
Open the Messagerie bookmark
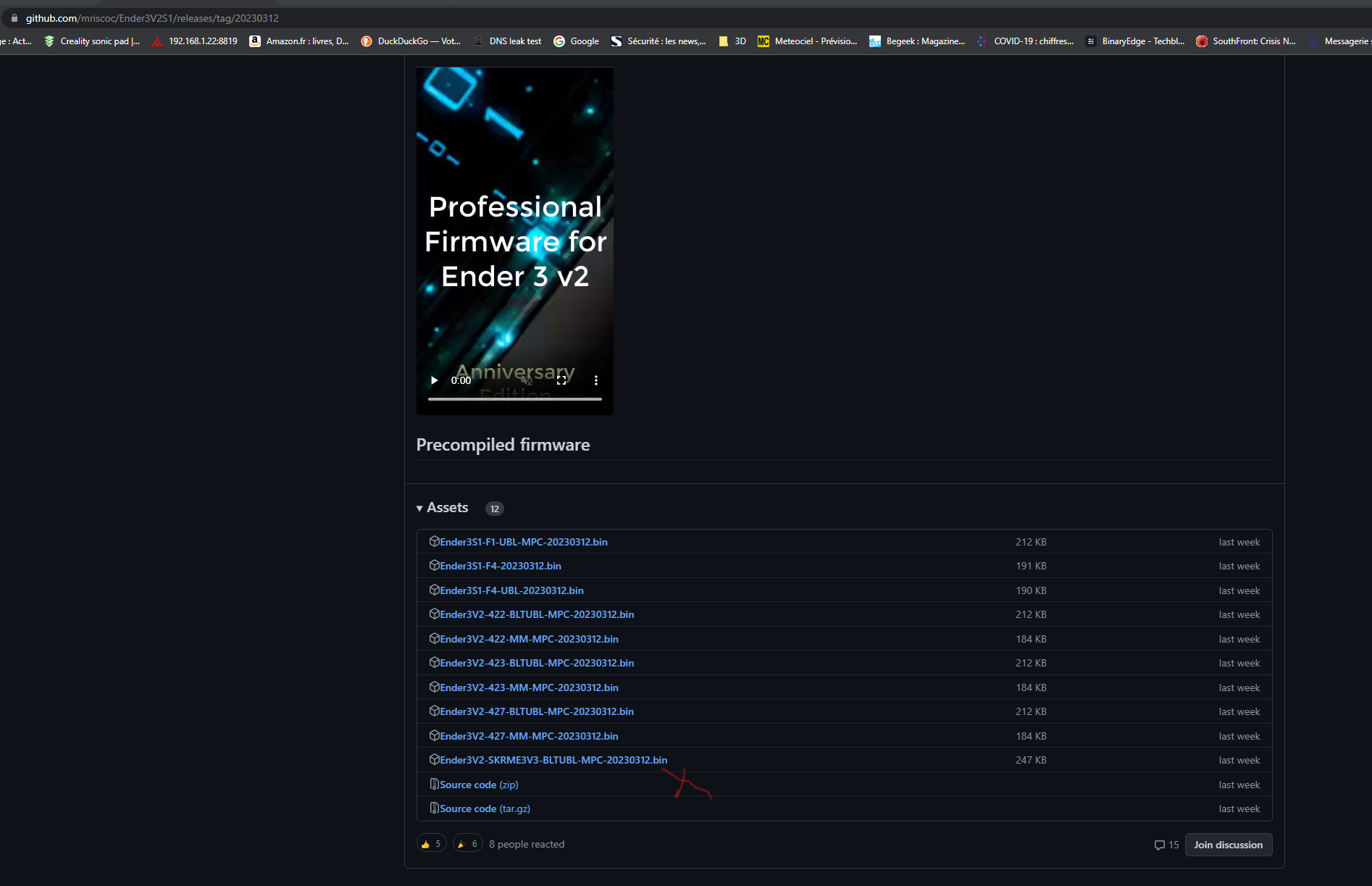[x=1339, y=41]
